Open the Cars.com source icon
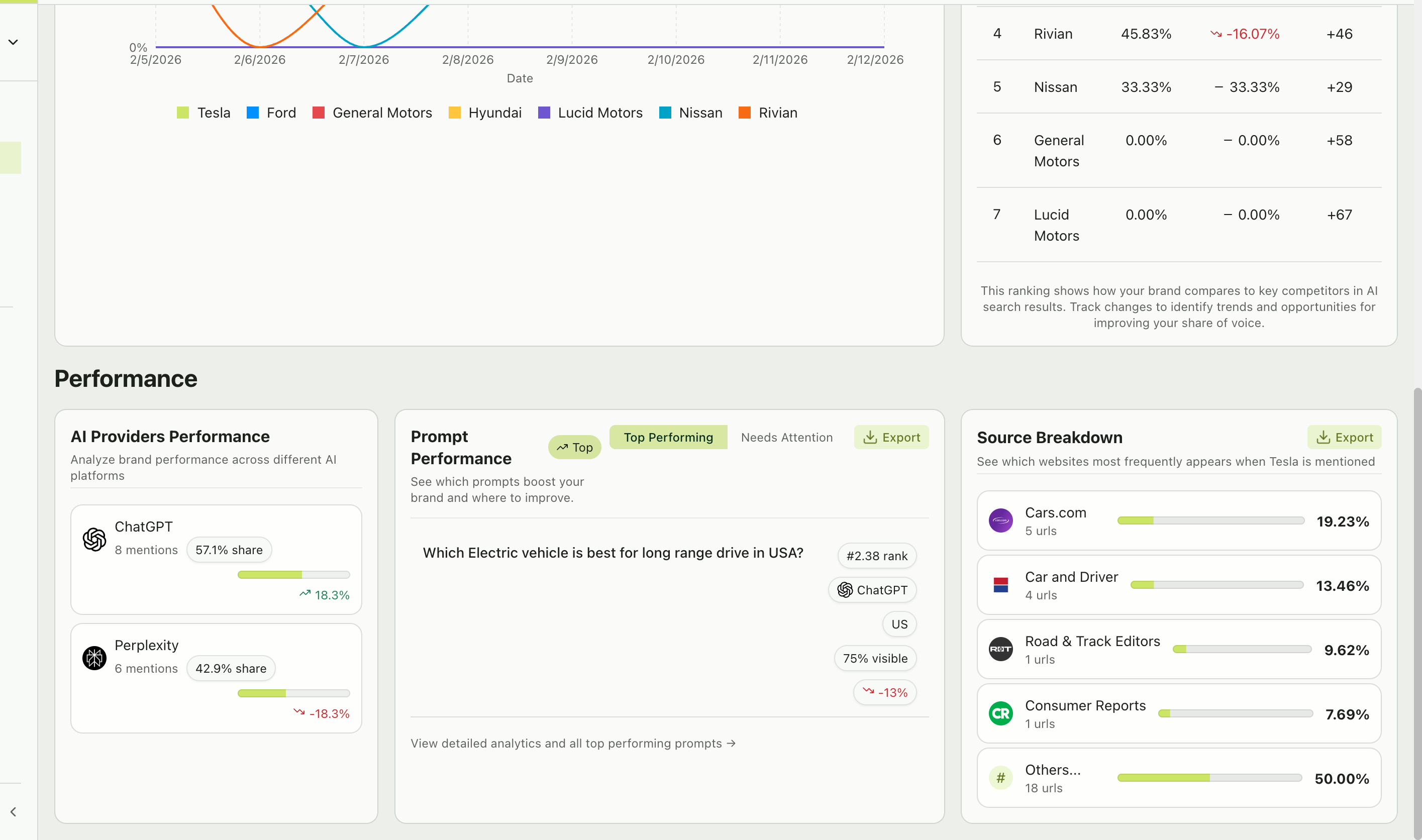 click(x=1001, y=520)
